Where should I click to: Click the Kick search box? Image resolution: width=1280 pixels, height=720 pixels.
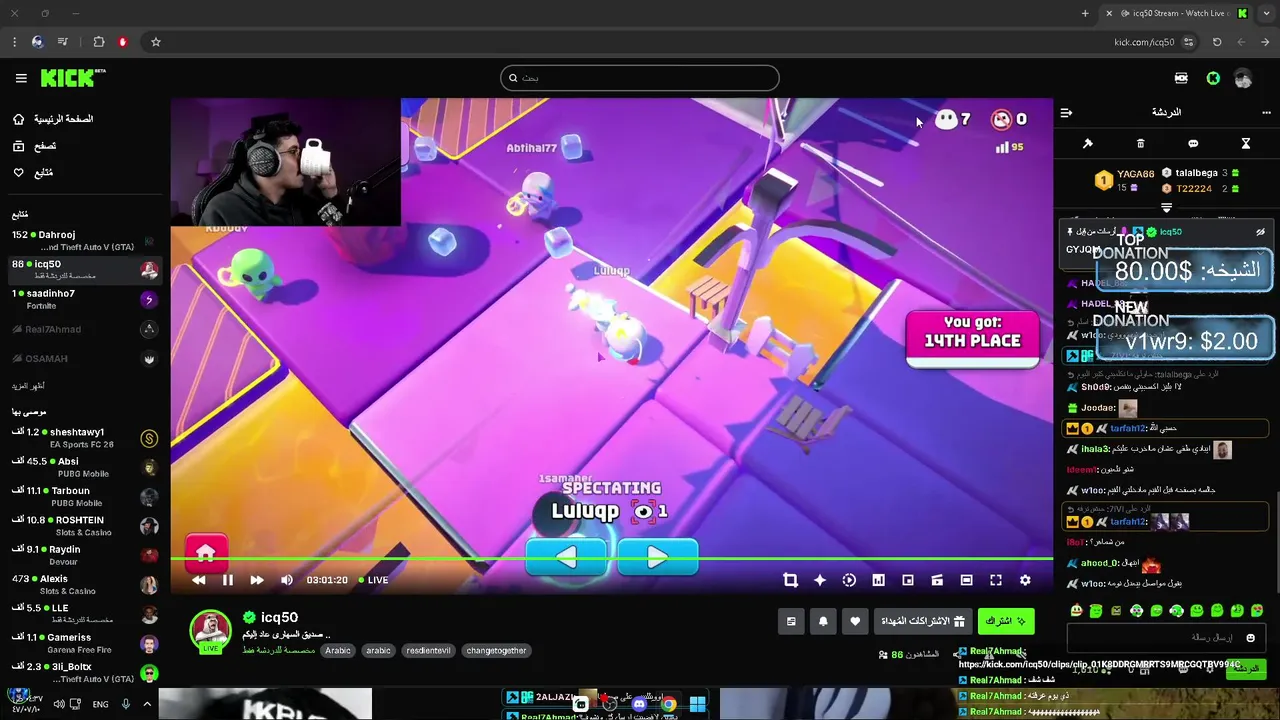pyautogui.click(x=640, y=78)
